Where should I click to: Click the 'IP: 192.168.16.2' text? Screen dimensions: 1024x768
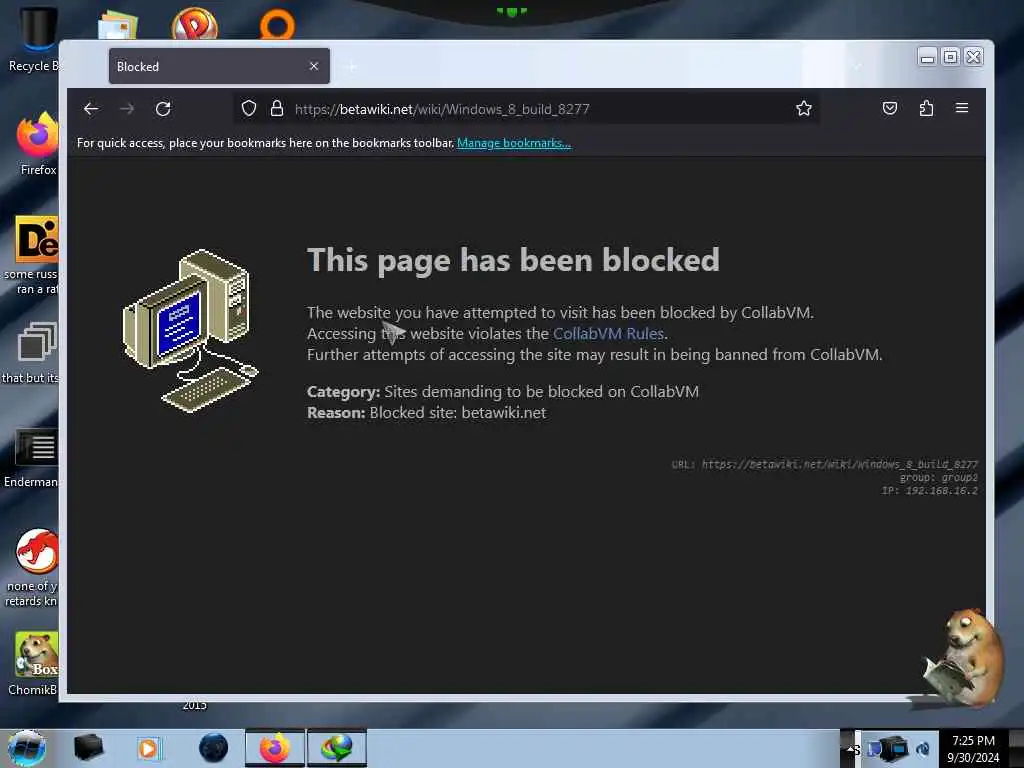click(x=929, y=490)
